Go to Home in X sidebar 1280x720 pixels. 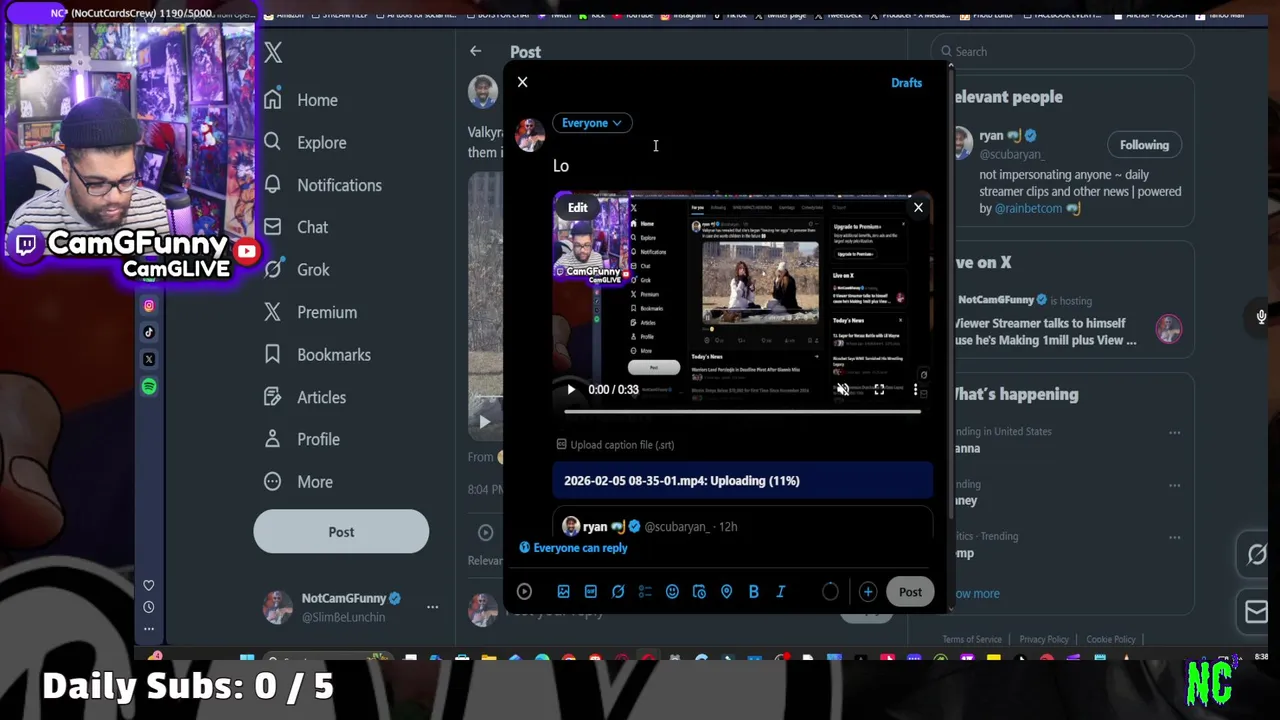(301, 100)
